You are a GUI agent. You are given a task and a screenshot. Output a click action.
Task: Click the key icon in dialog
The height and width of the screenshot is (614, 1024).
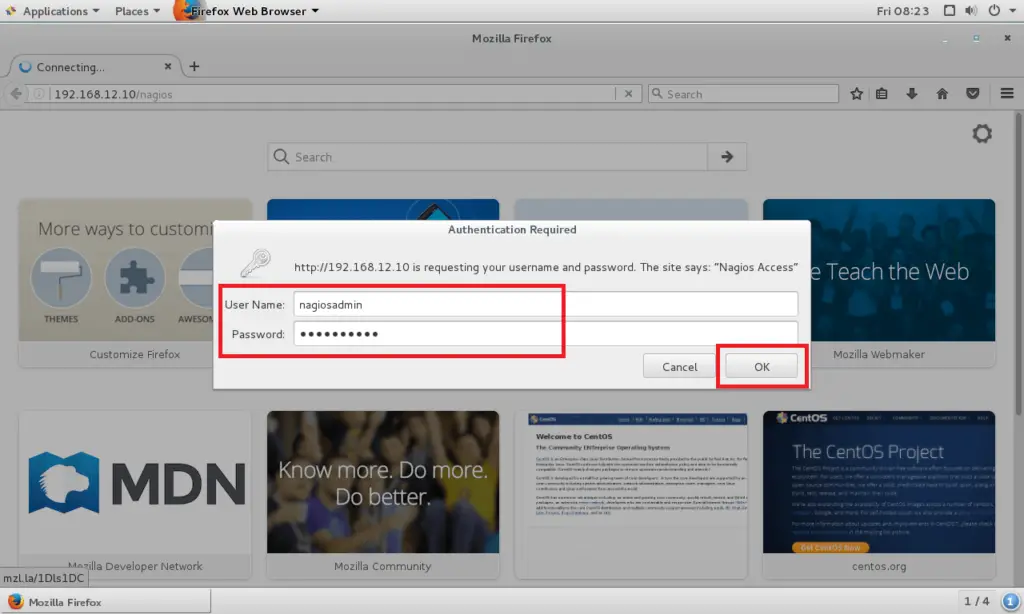(255, 263)
